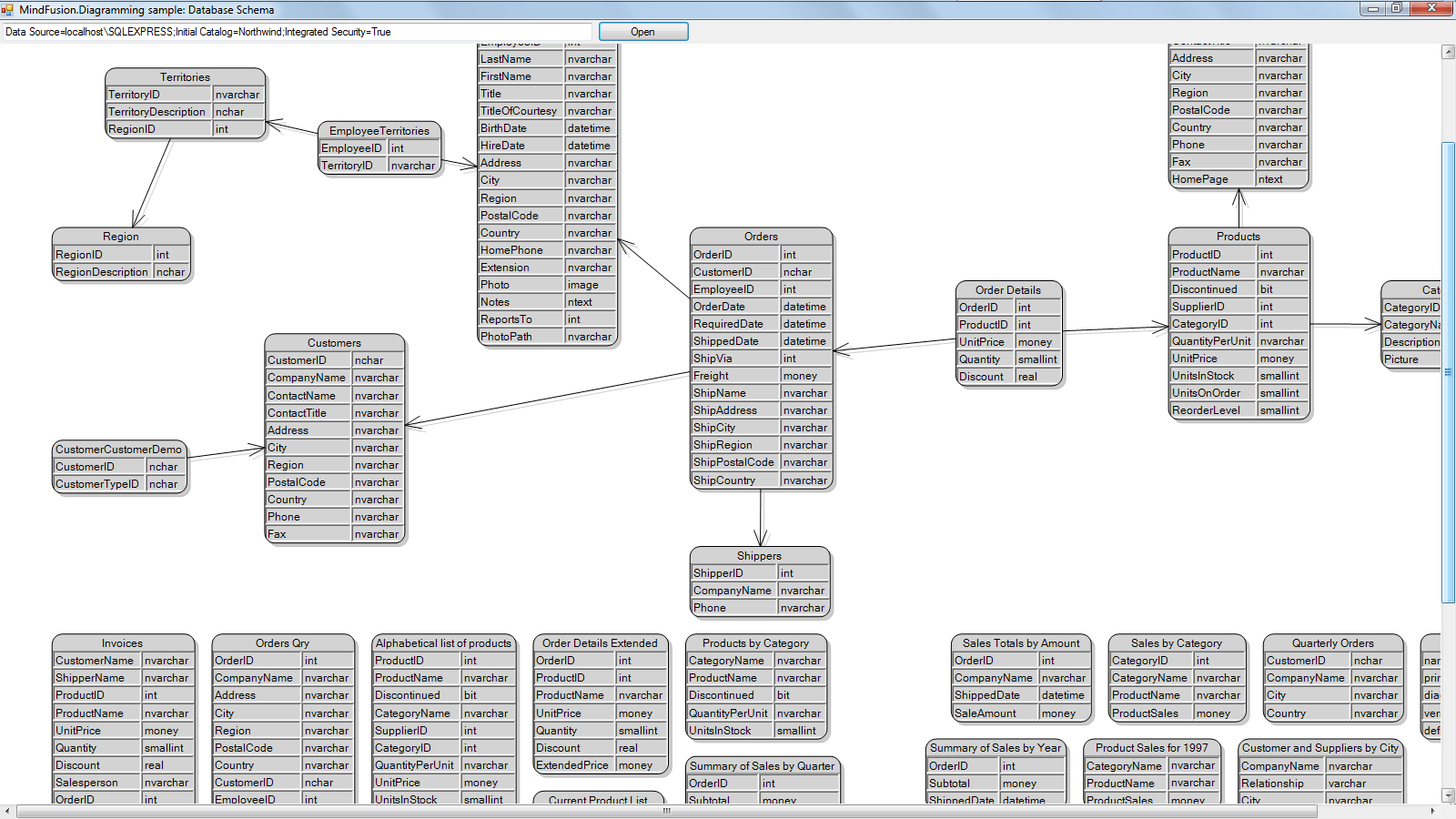The image size is (1456, 819).
Task: Click the MindFusion icon in the title bar
Action: click(9, 10)
